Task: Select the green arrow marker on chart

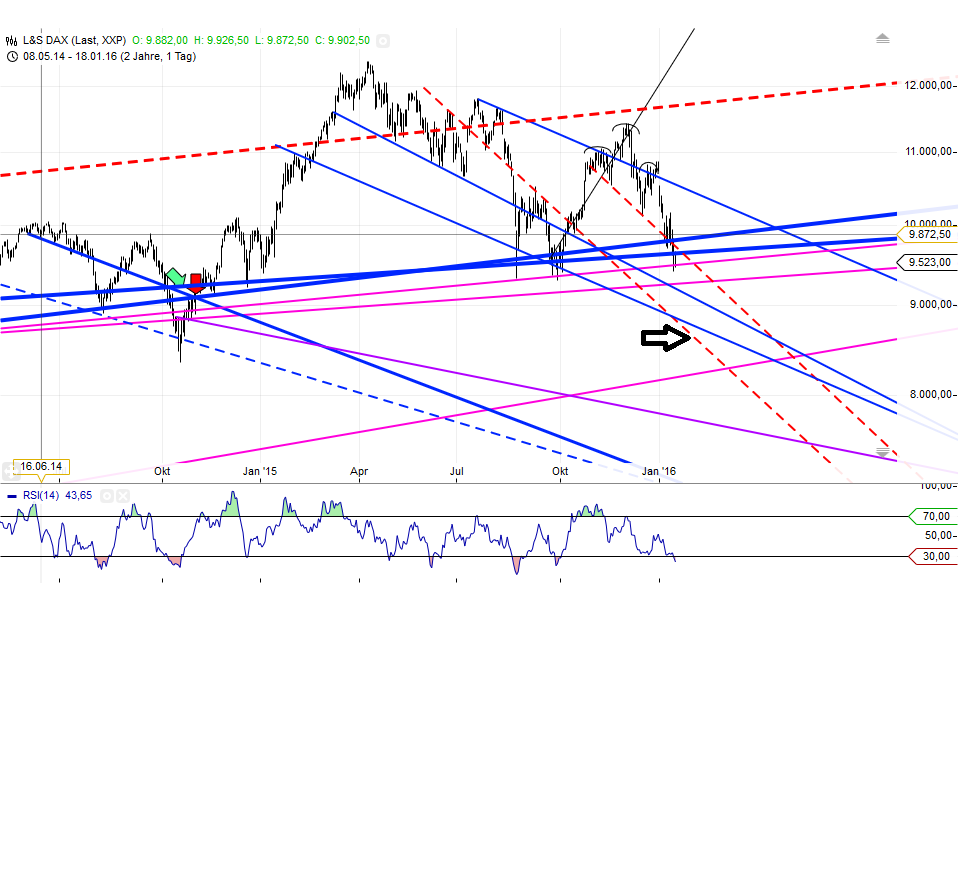Action: (x=175, y=277)
